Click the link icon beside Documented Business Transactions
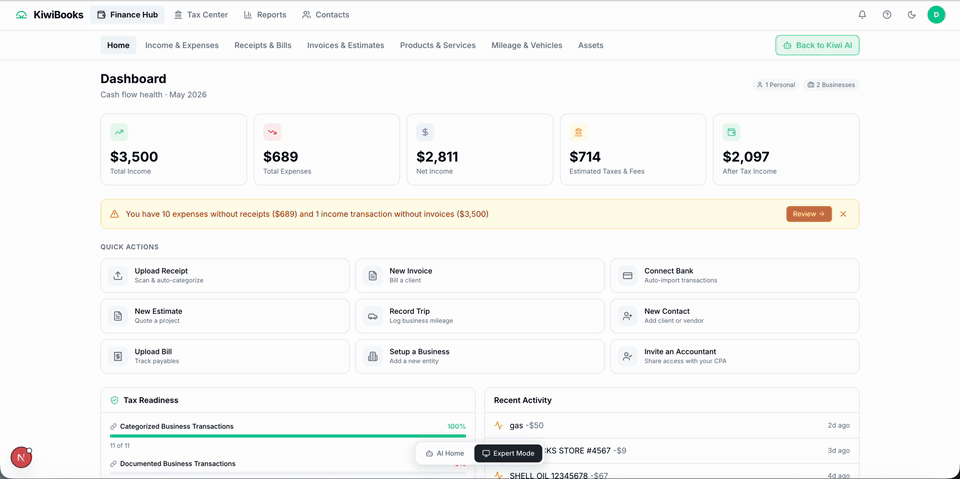 point(113,464)
